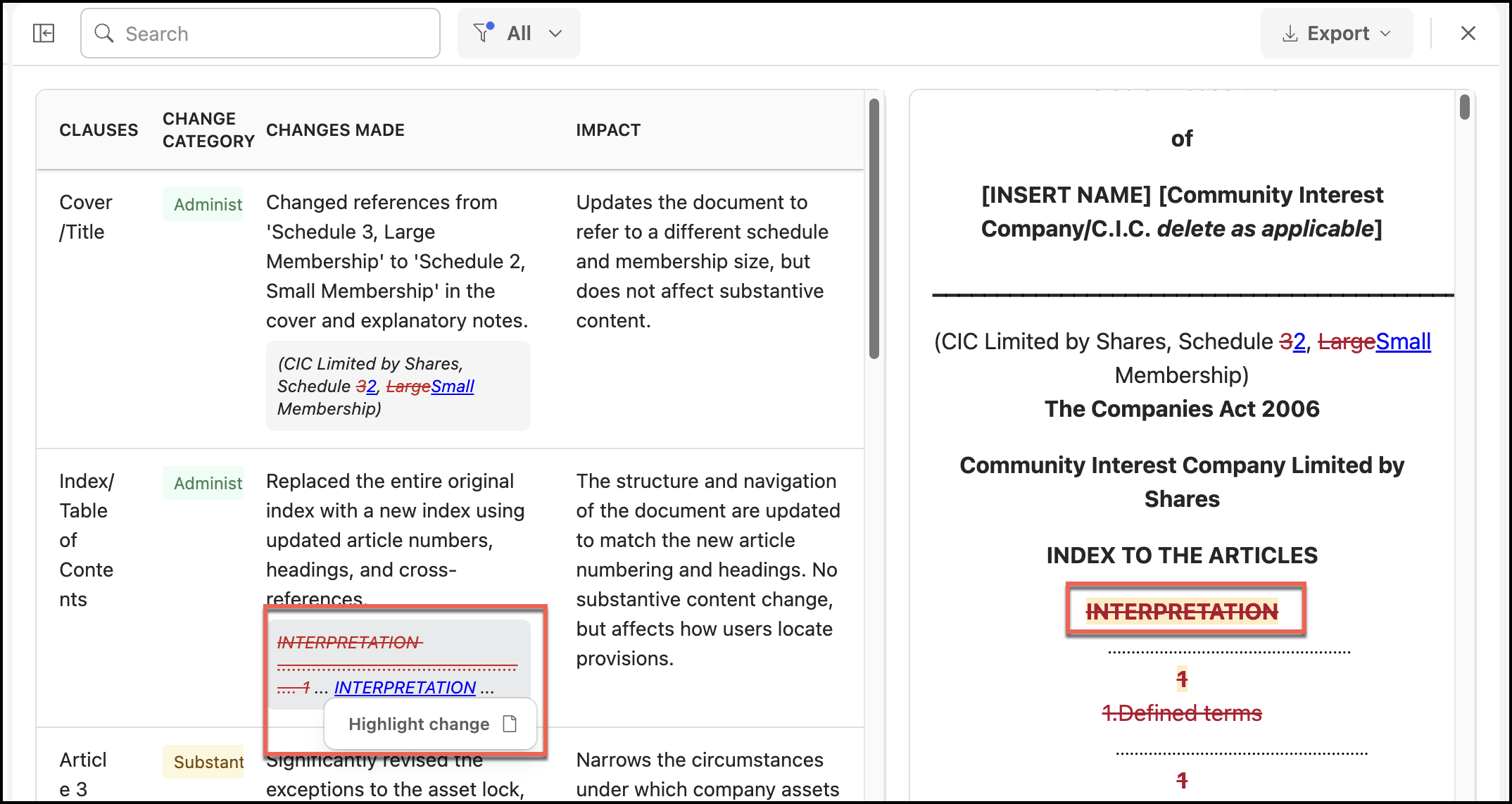This screenshot has width=1512, height=804.
Task: Select the Cover/Title clause row
Action: click(x=86, y=217)
